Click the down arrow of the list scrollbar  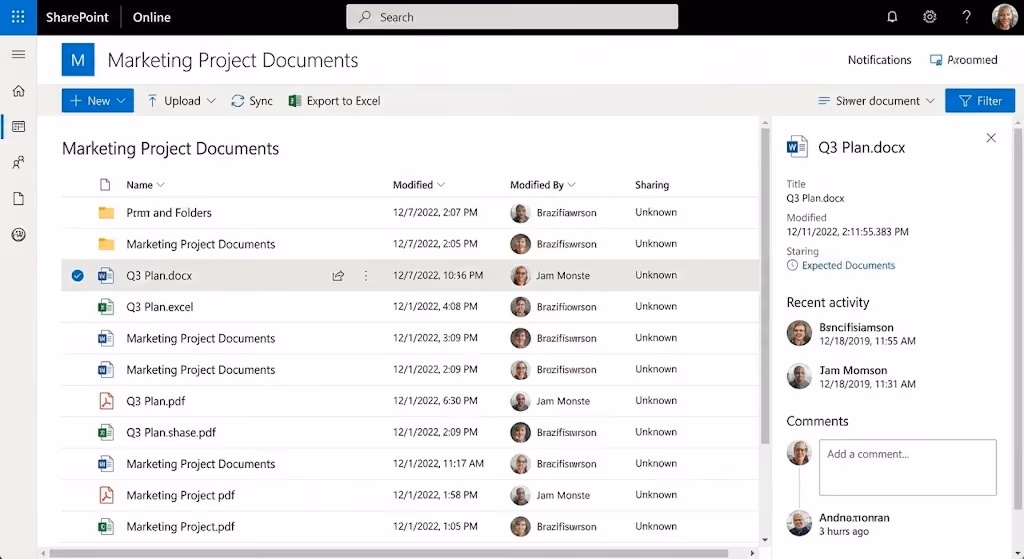pyautogui.click(x=765, y=540)
